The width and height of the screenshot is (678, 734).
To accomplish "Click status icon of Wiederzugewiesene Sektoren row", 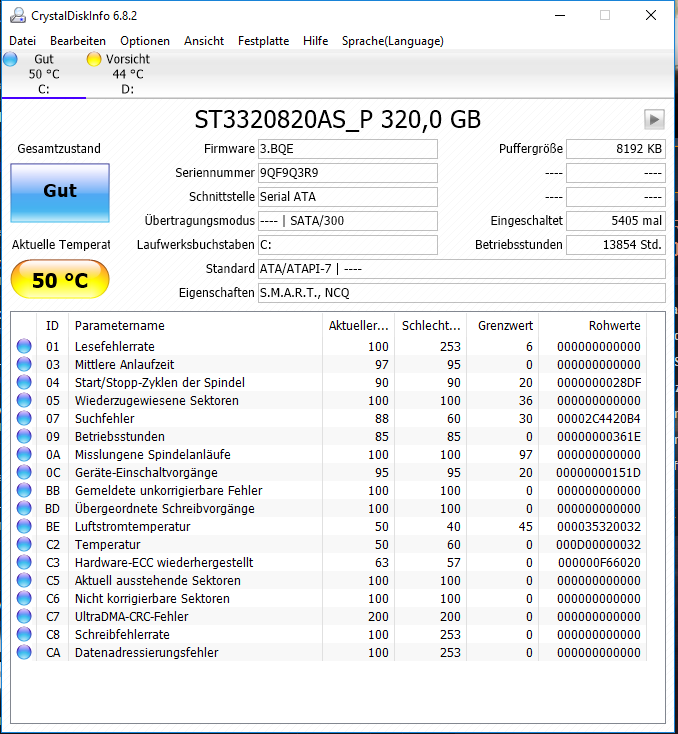I will click(x=24, y=400).
